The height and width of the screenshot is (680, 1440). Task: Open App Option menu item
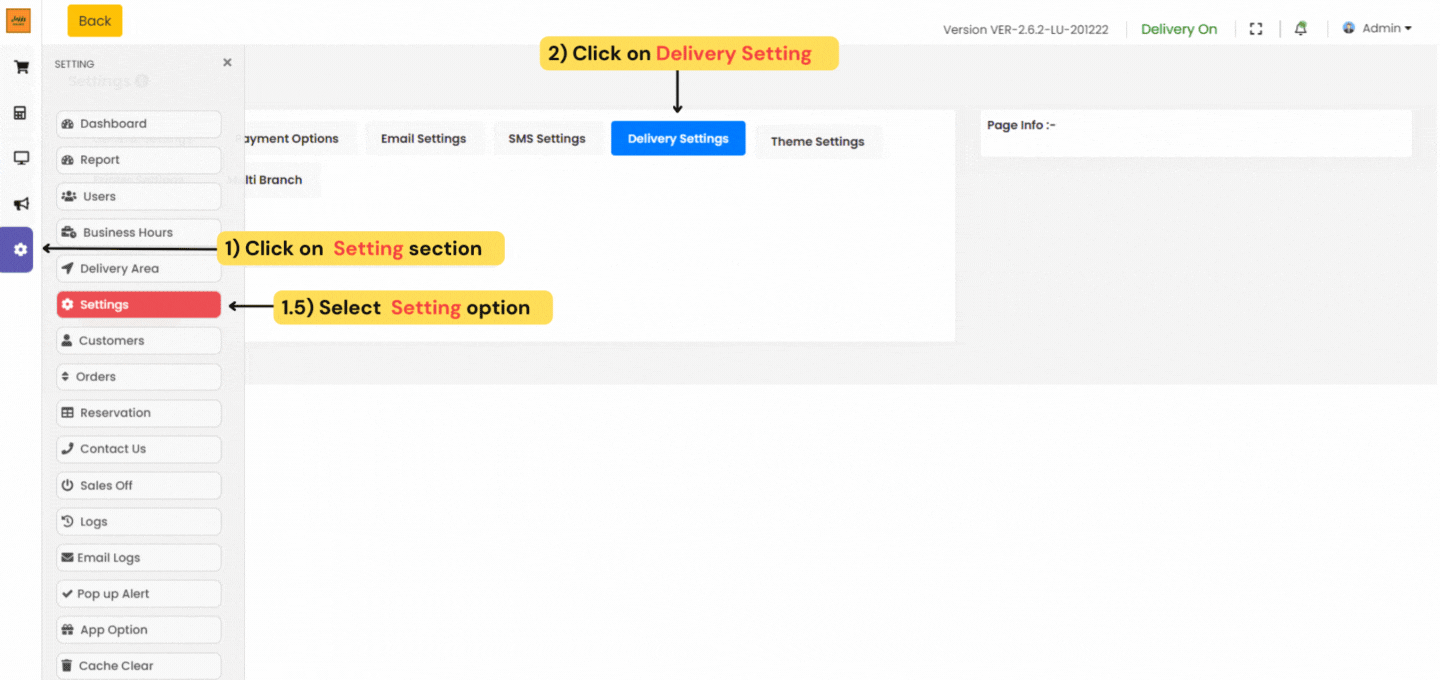click(139, 629)
